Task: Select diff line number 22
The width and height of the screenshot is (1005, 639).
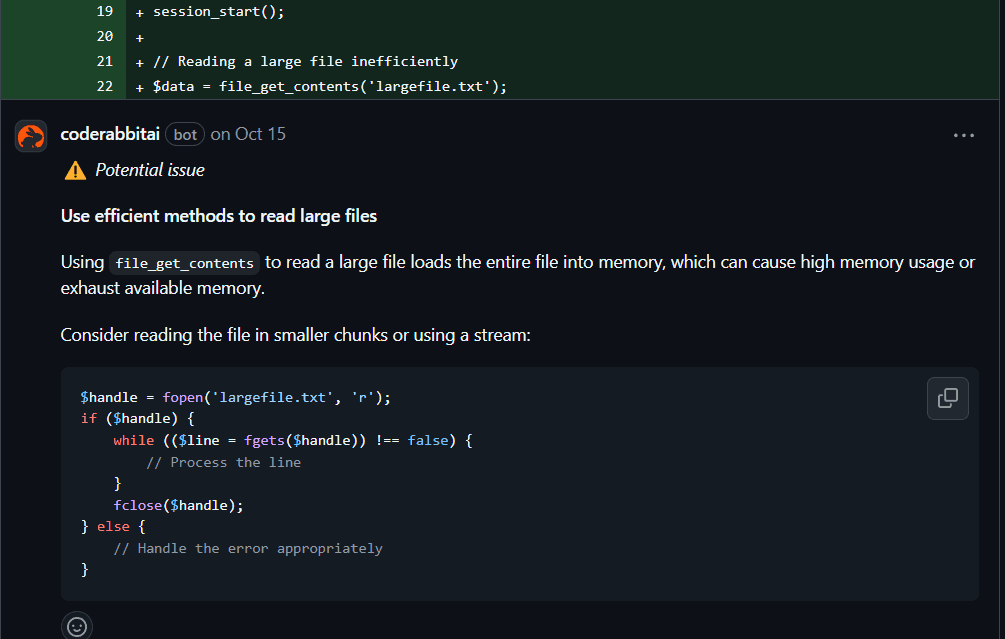Action: pyautogui.click(x=104, y=86)
